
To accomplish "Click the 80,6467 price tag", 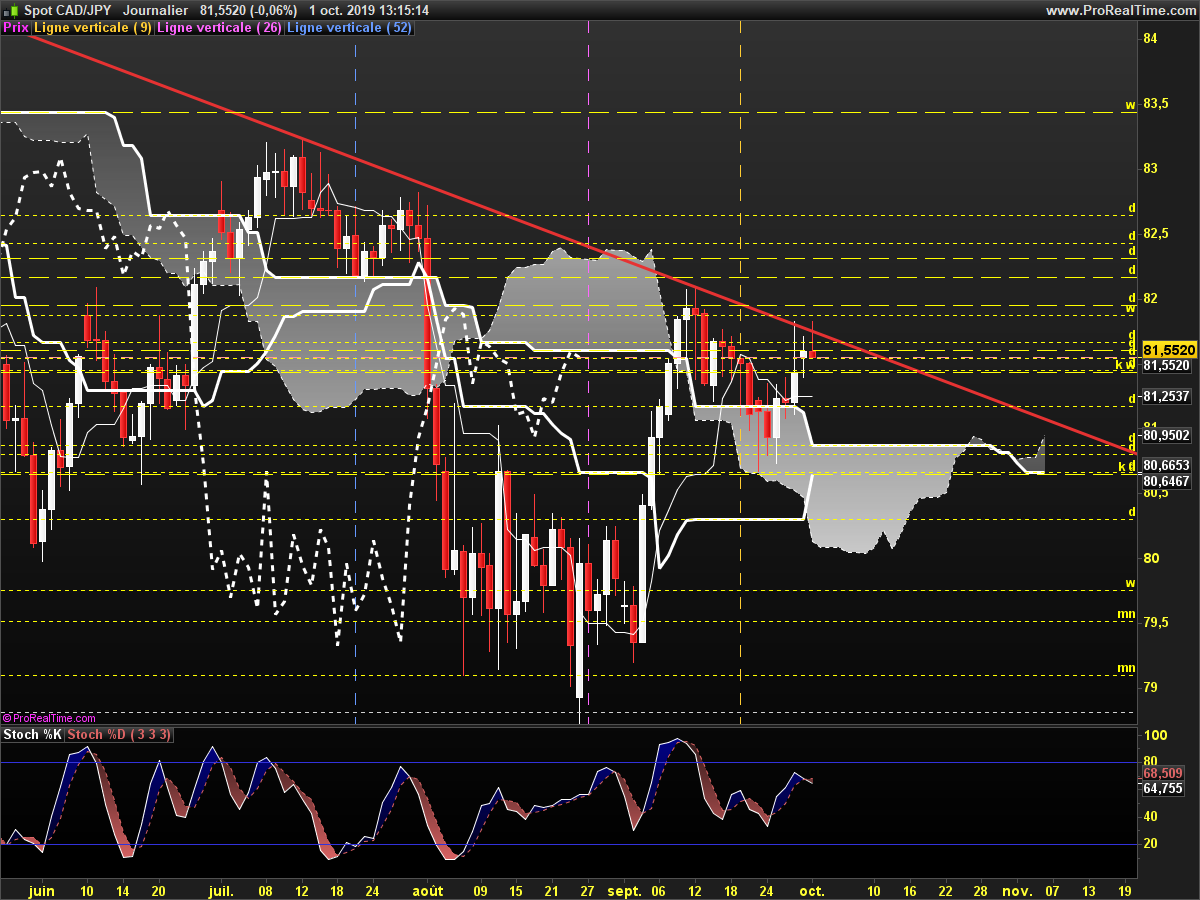I will pyautogui.click(x=1166, y=481).
